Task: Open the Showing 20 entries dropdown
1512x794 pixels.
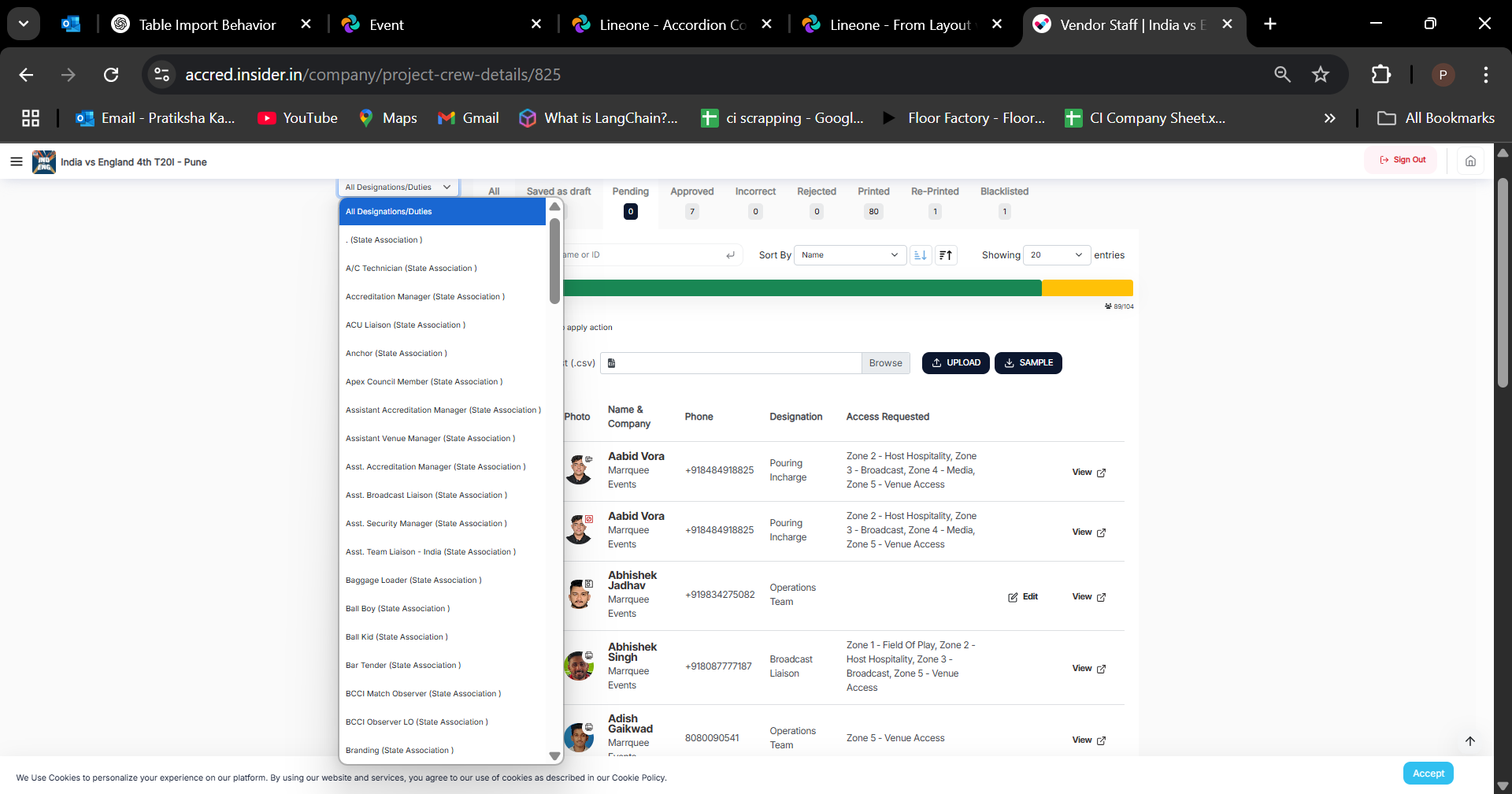Action: (1056, 255)
